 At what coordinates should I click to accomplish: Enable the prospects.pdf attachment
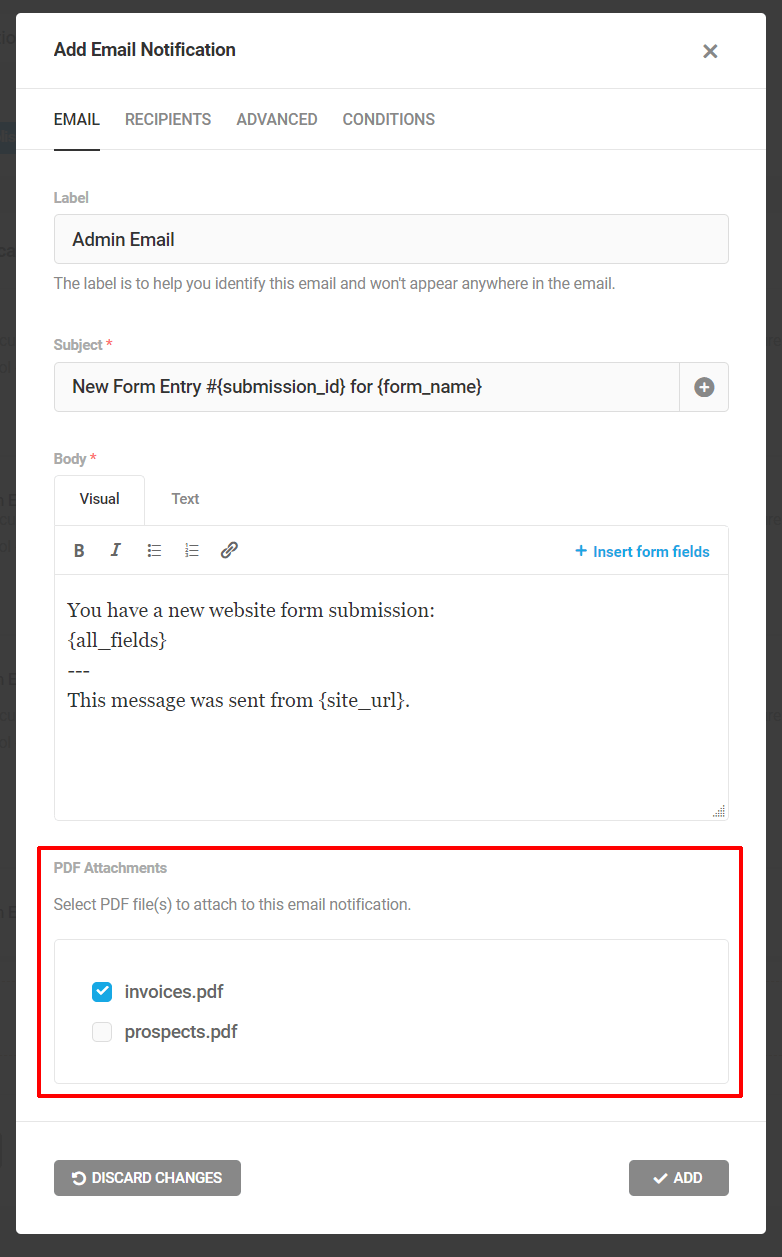[101, 1031]
